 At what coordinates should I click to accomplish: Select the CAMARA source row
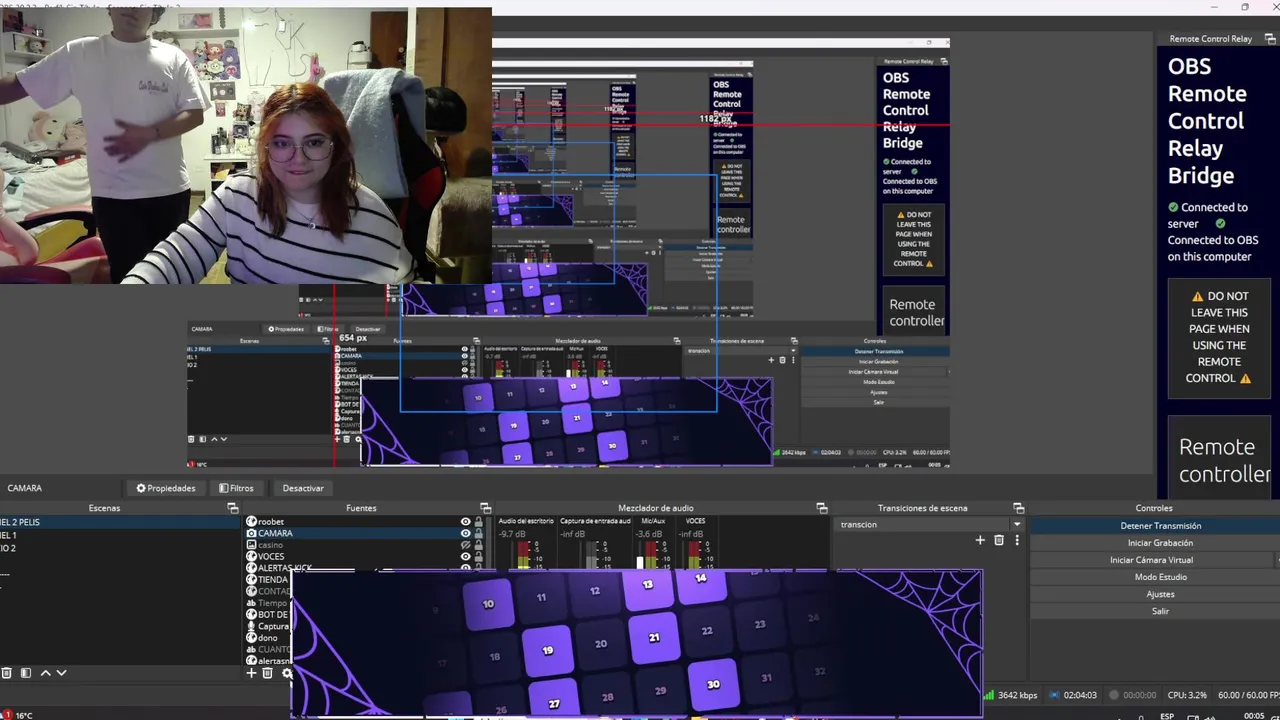pos(365,533)
